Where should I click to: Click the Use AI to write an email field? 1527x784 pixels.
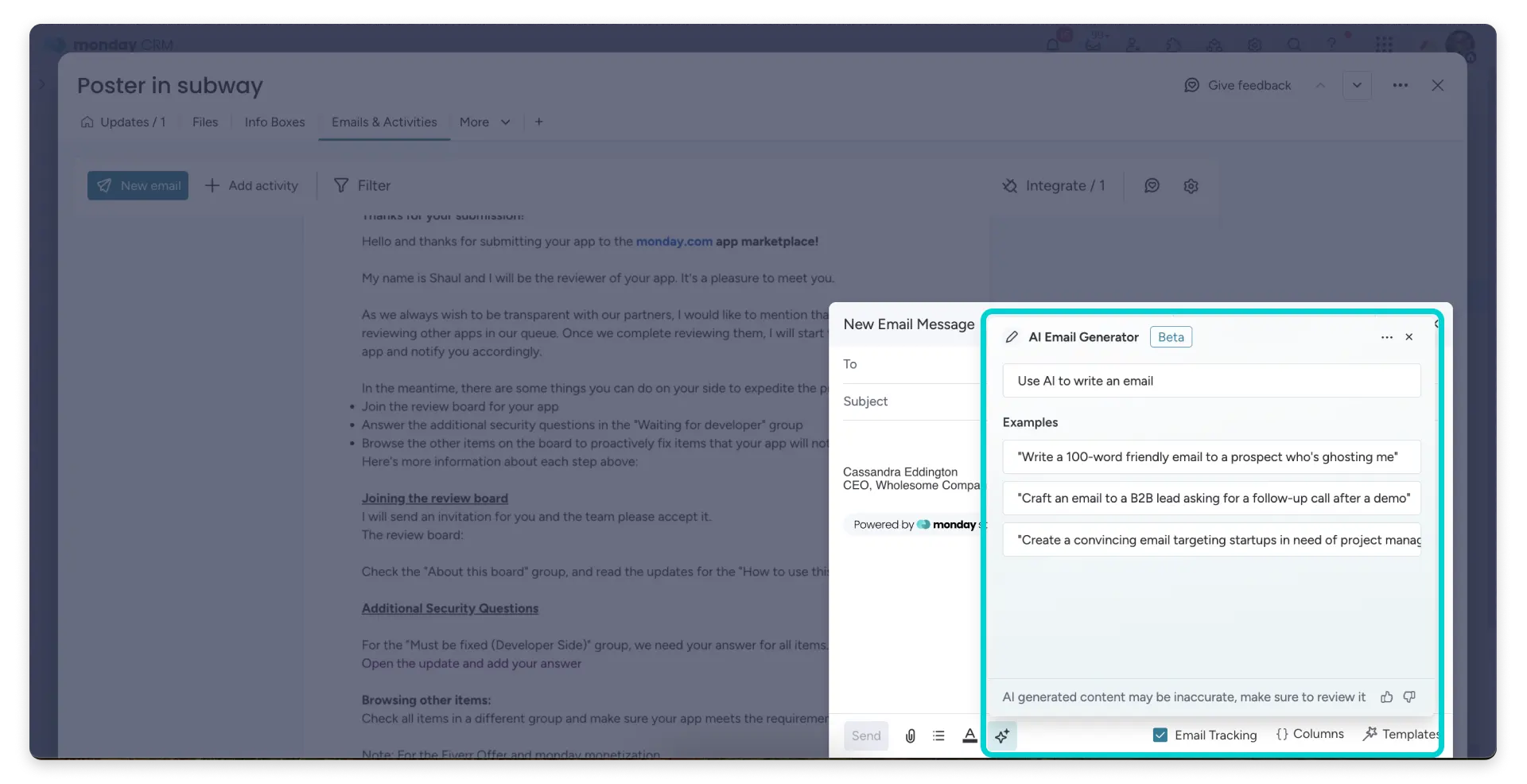1211,381
